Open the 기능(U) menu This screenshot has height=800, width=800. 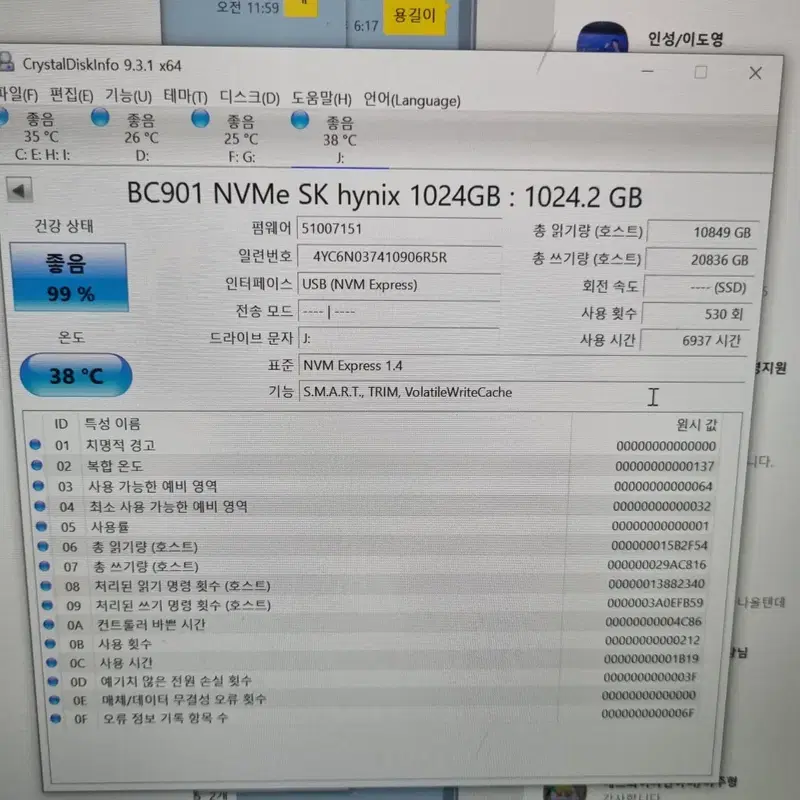click(128, 96)
